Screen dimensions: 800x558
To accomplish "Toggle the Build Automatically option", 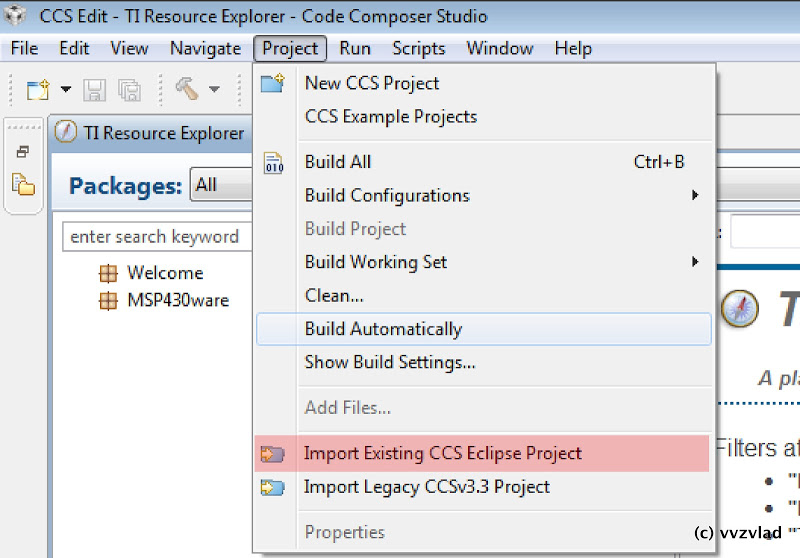I will tap(383, 329).
